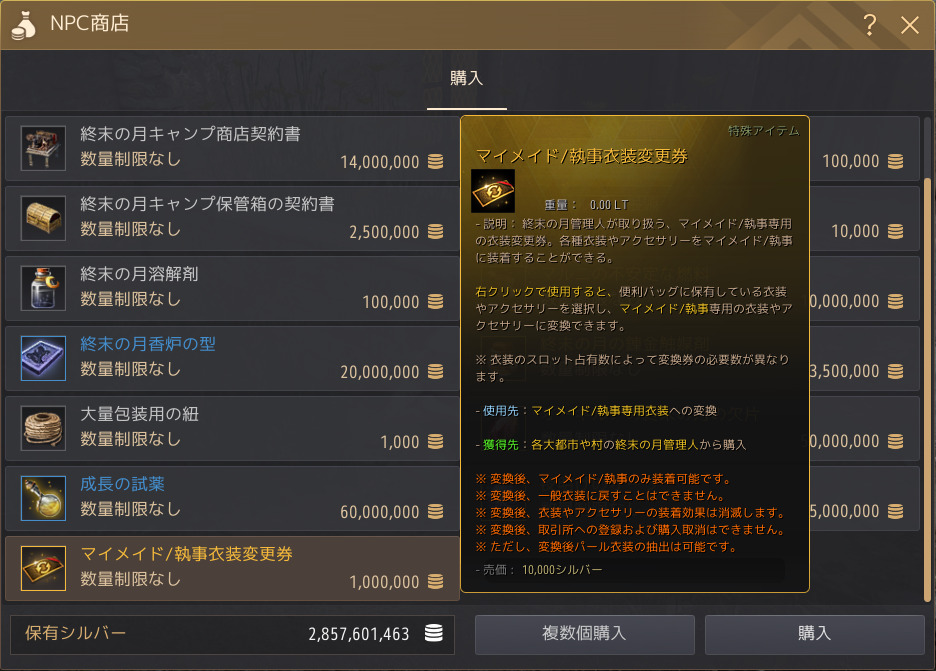
Task: Click the 終末の月キャンプ保管箱 chest icon
Action: tap(43, 218)
